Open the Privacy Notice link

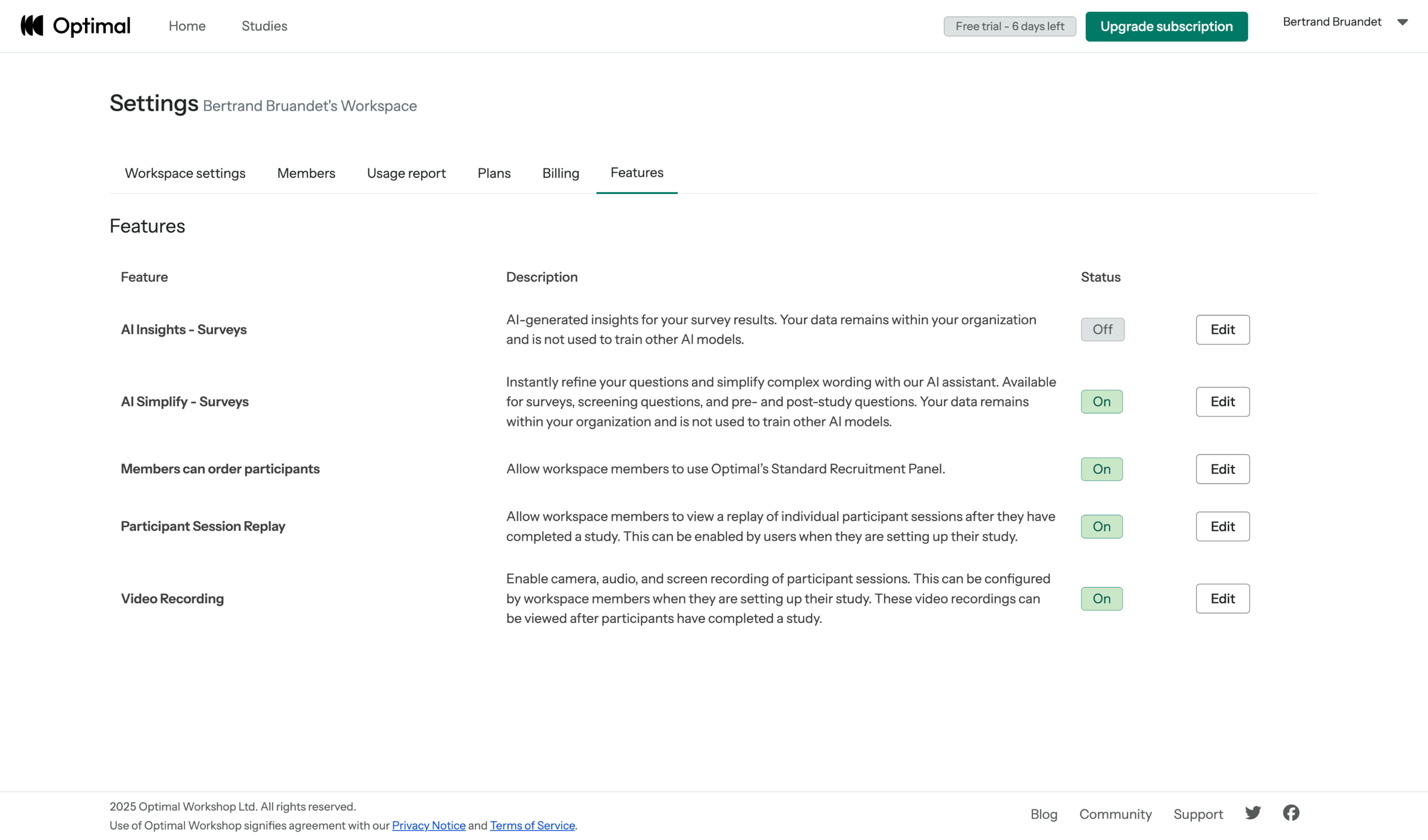pyautogui.click(x=428, y=825)
